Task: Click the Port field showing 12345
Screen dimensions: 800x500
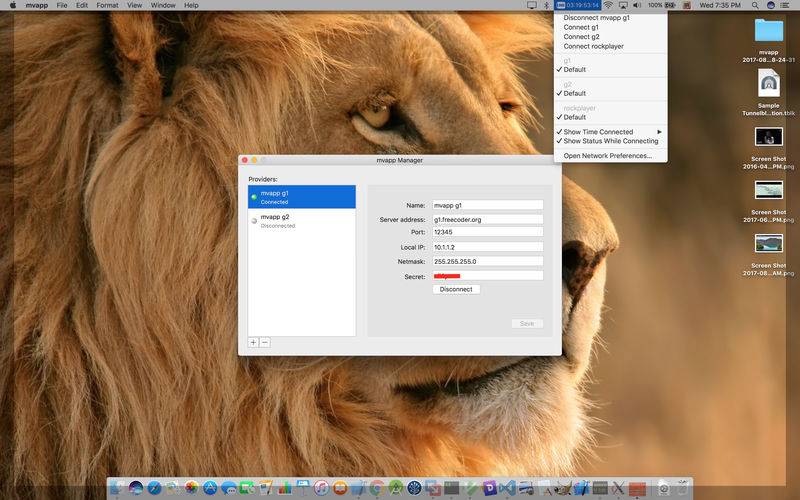Action: 488,232
